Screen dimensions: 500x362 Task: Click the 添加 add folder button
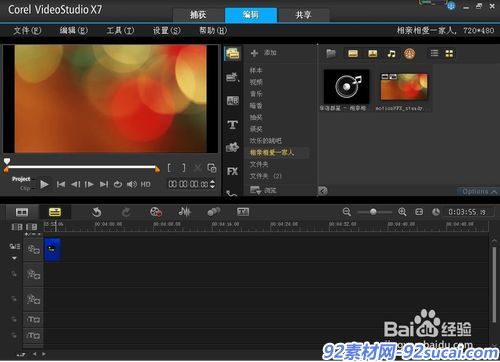(263, 53)
